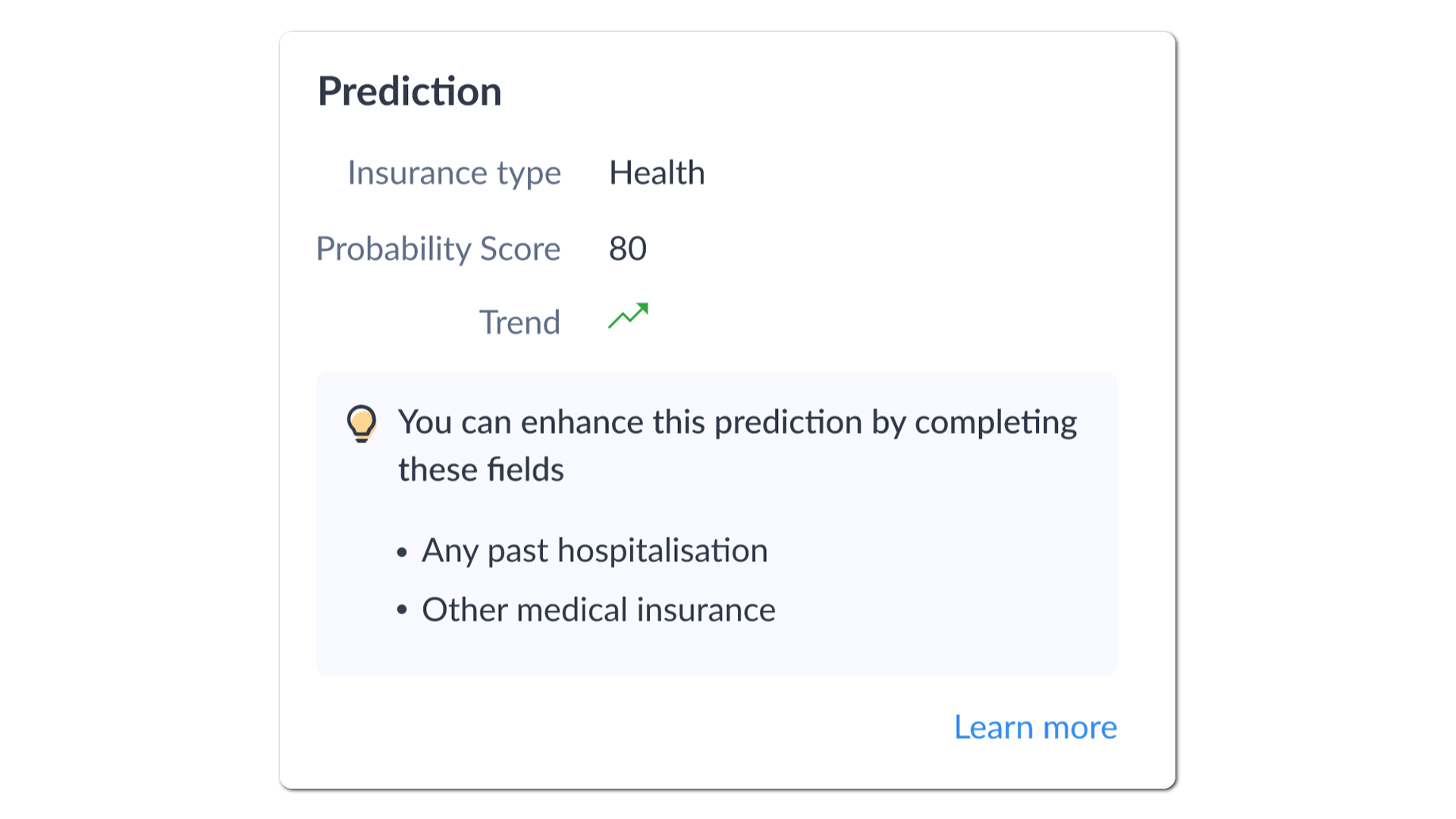Click the word 'Insurance' in the field label
Image resolution: width=1456 pixels, height=819 pixels.
pos(417,173)
